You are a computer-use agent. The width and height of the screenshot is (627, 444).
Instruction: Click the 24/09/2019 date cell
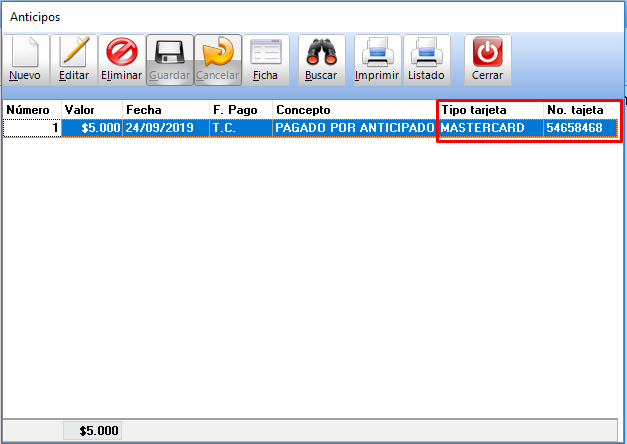click(164, 128)
